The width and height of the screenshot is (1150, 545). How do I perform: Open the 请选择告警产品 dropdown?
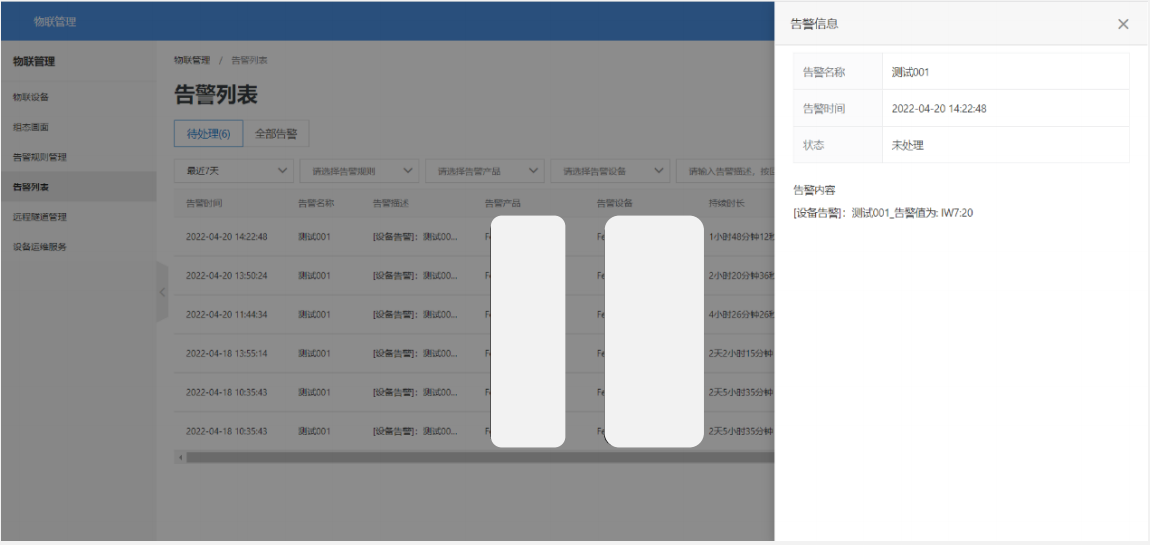click(485, 171)
